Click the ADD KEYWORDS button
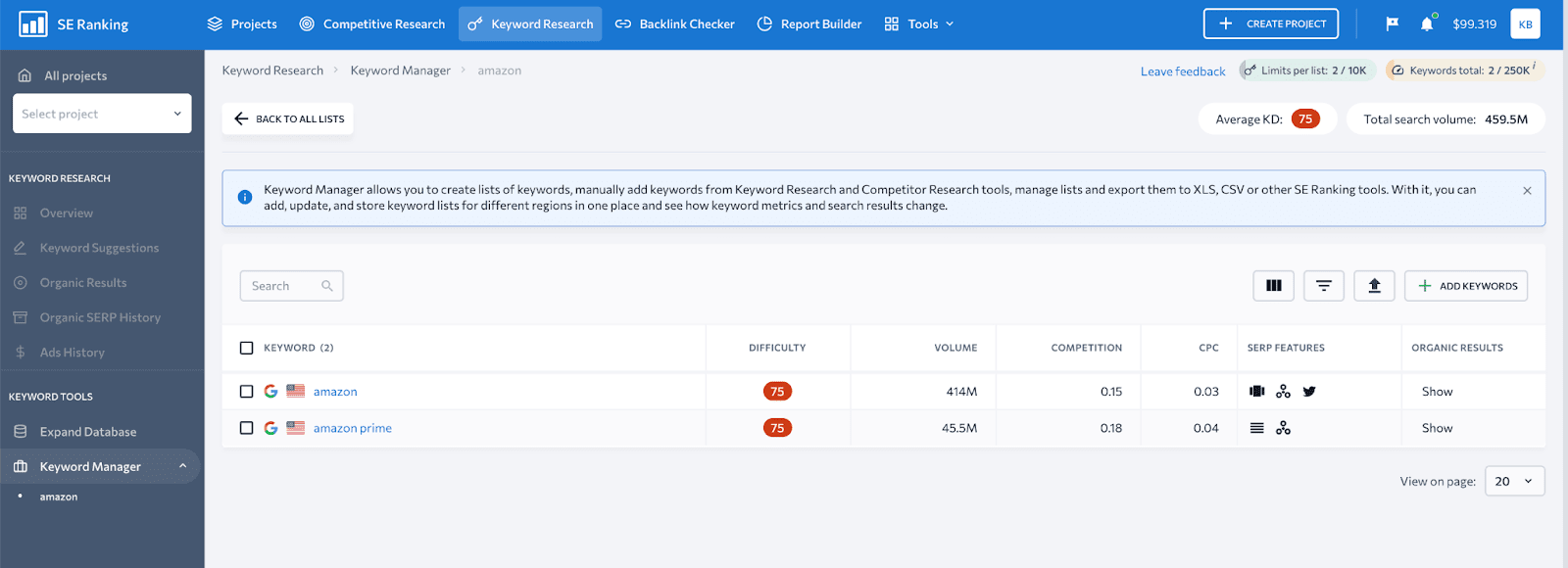The height and width of the screenshot is (568, 1568). click(1466, 286)
